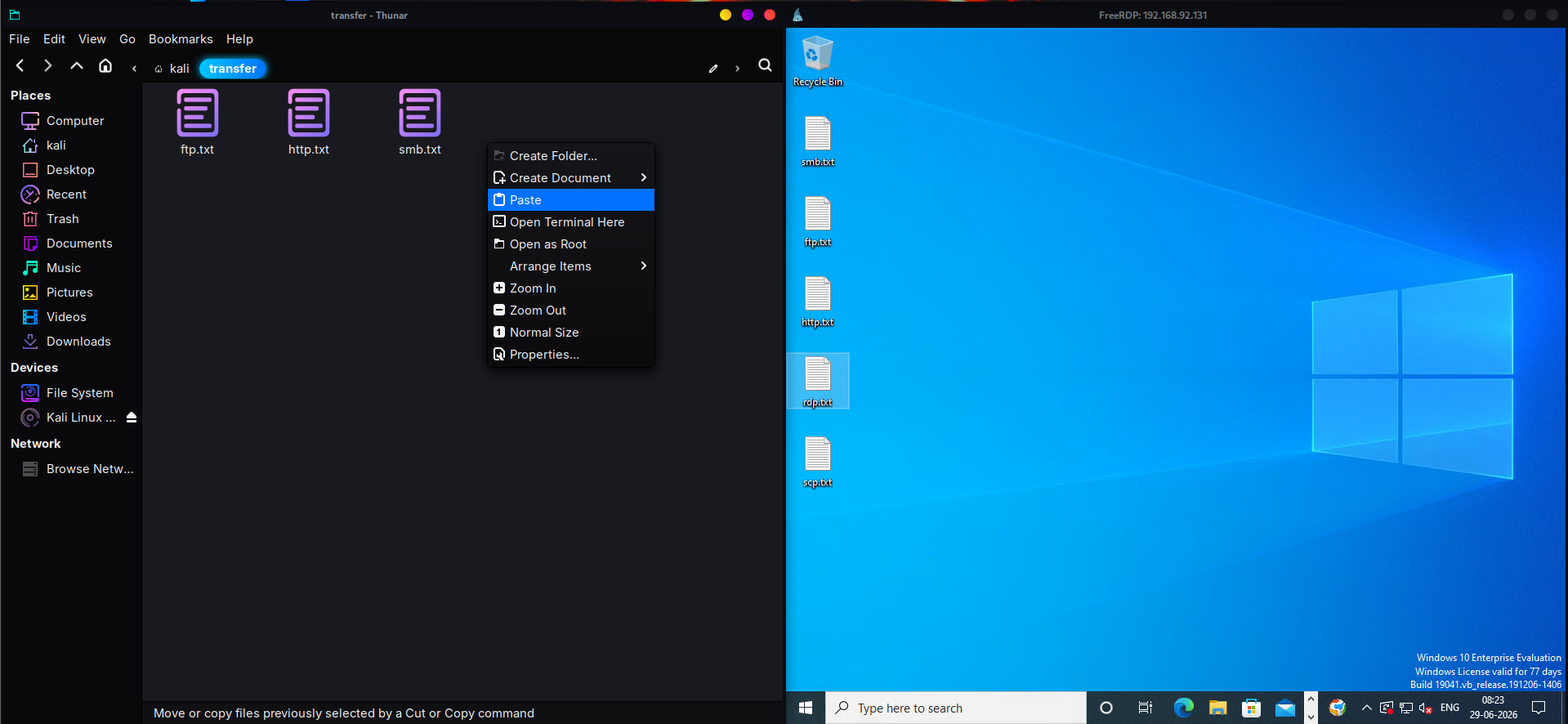The height and width of the screenshot is (724, 1568).
Task: Open the Go menu
Action: (x=127, y=39)
